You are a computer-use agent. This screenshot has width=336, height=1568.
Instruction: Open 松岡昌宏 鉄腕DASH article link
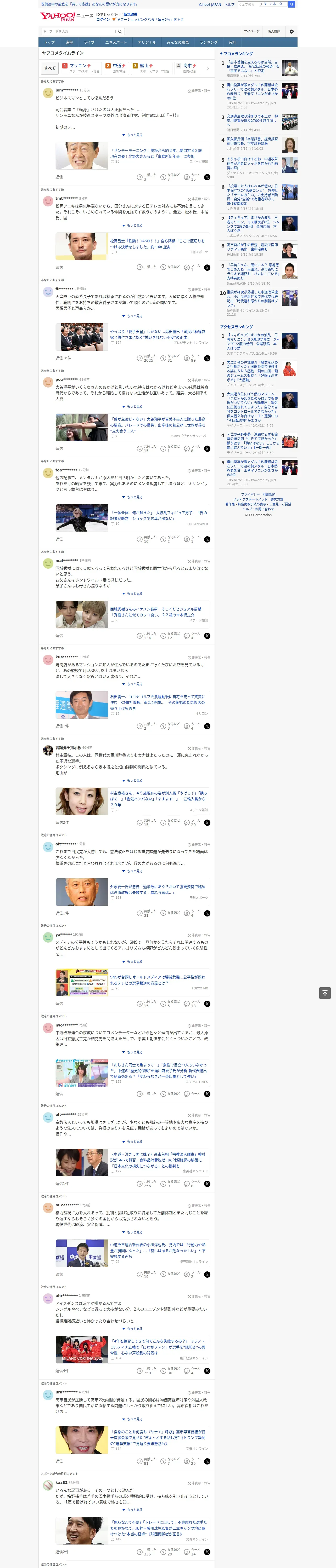(157, 244)
